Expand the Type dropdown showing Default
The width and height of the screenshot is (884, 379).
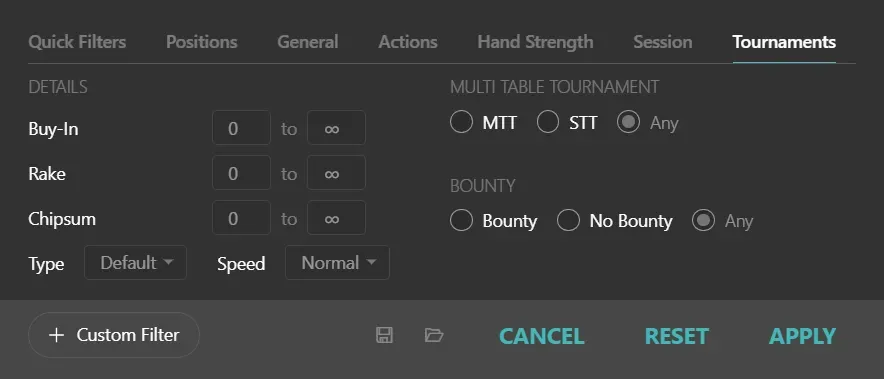click(135, 263)
